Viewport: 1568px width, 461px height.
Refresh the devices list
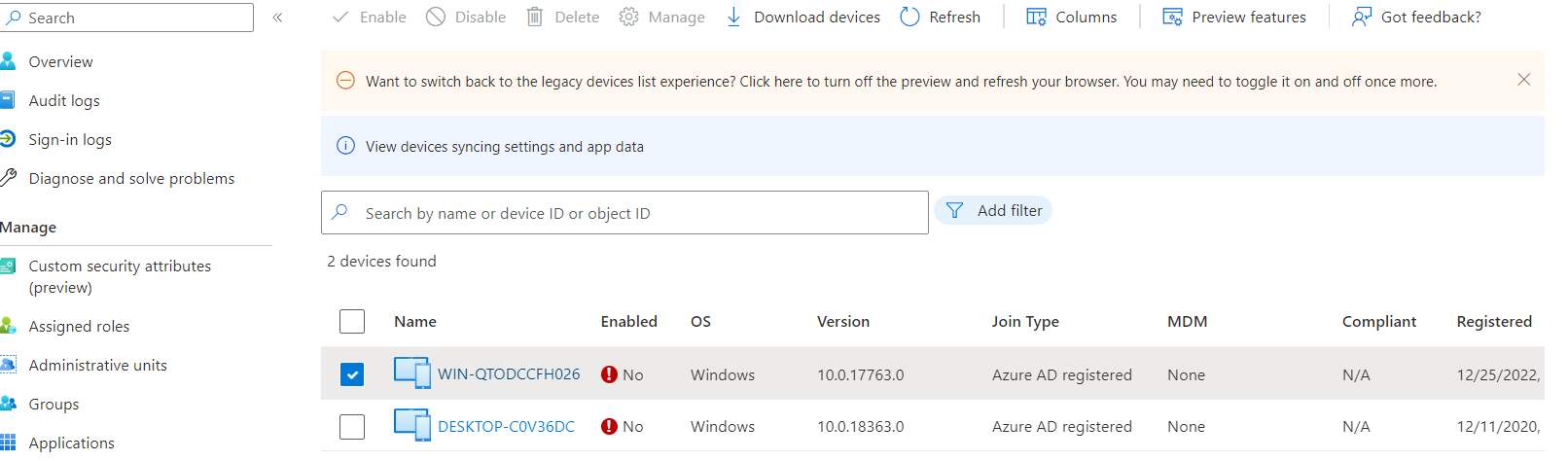(940, 17)
